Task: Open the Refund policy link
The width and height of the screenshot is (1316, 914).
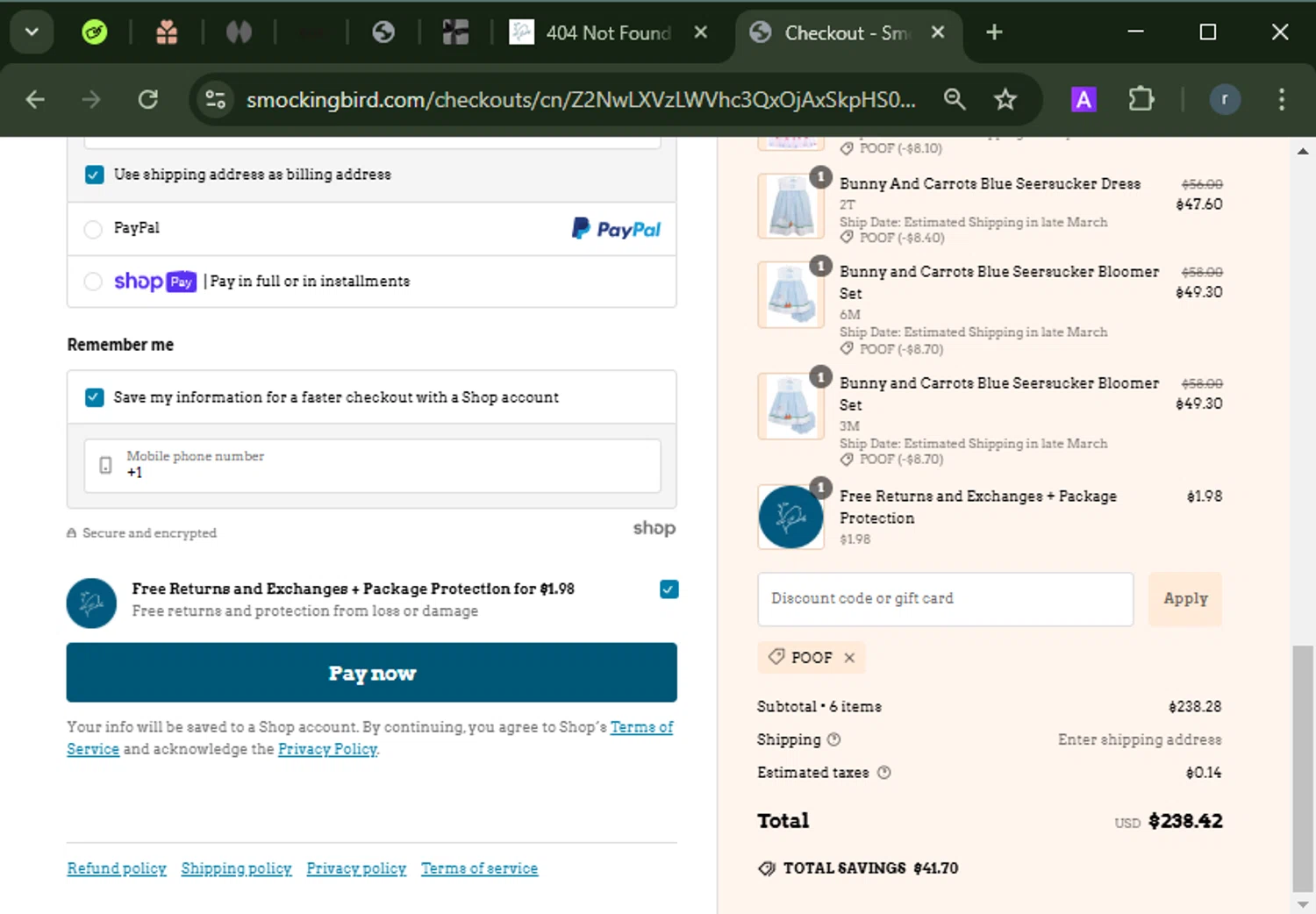Action: coord(117,868)
